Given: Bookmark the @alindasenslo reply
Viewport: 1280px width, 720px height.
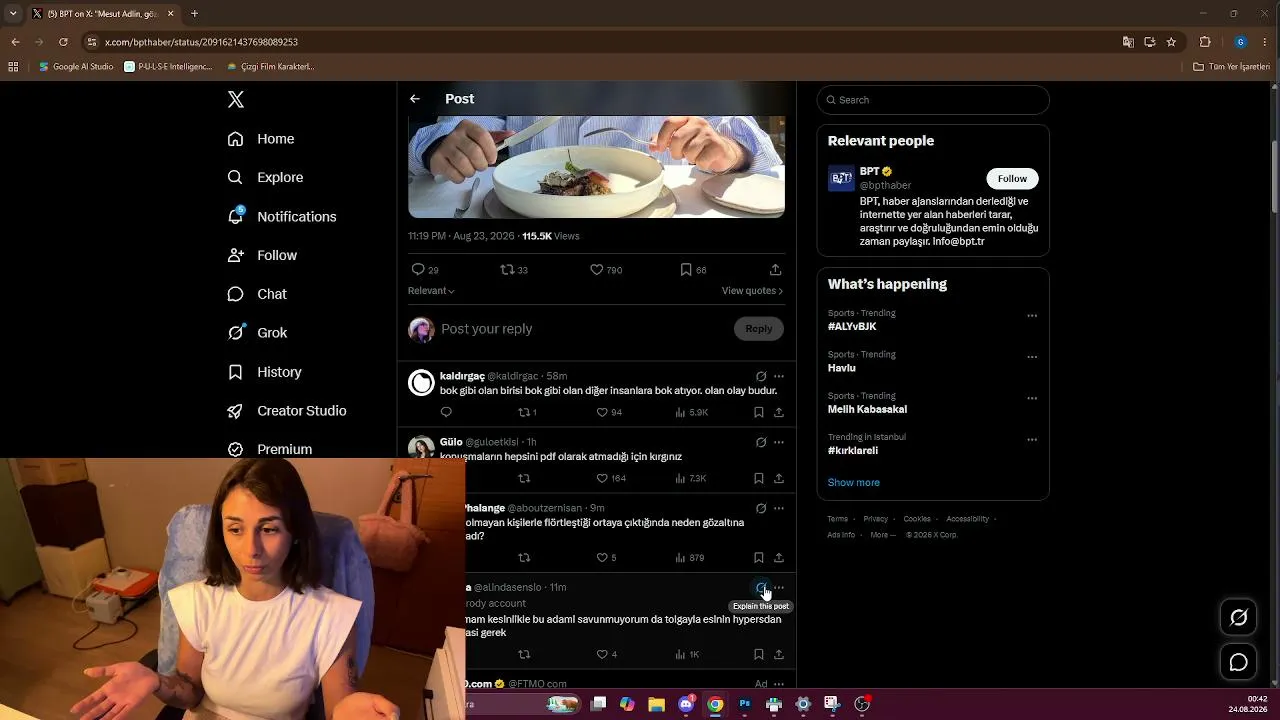Looking at the screenshot, I should point(759,654).
